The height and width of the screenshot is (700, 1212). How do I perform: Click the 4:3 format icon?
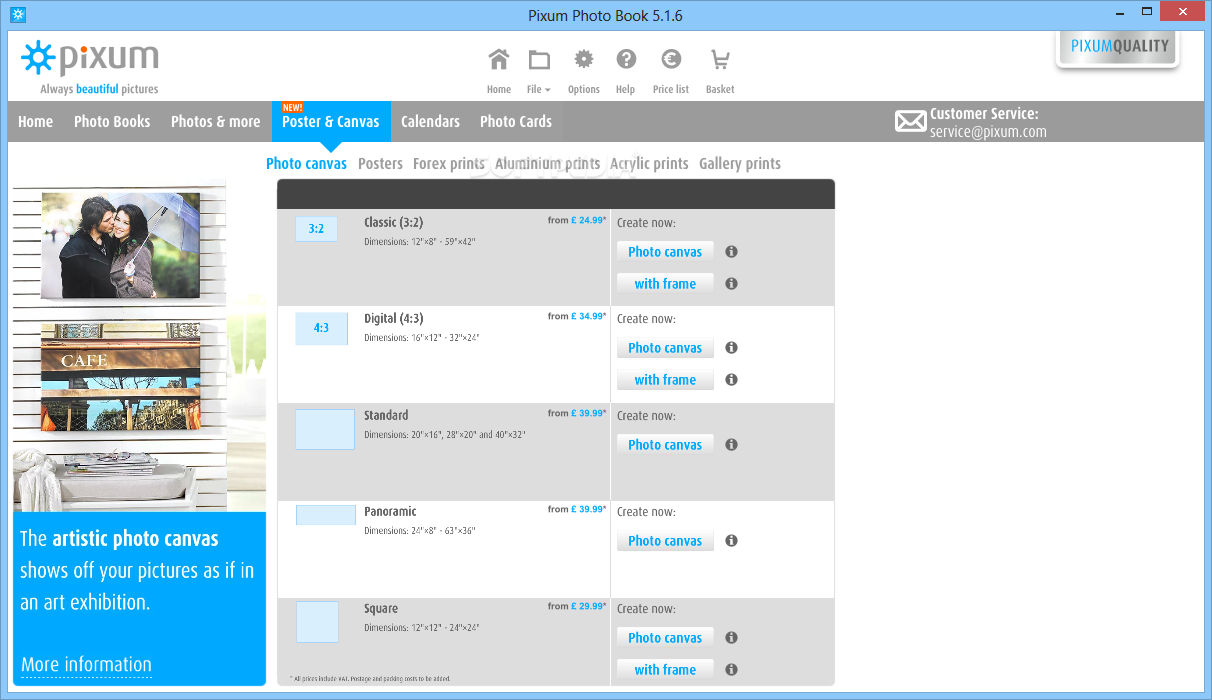coord(321,328)
